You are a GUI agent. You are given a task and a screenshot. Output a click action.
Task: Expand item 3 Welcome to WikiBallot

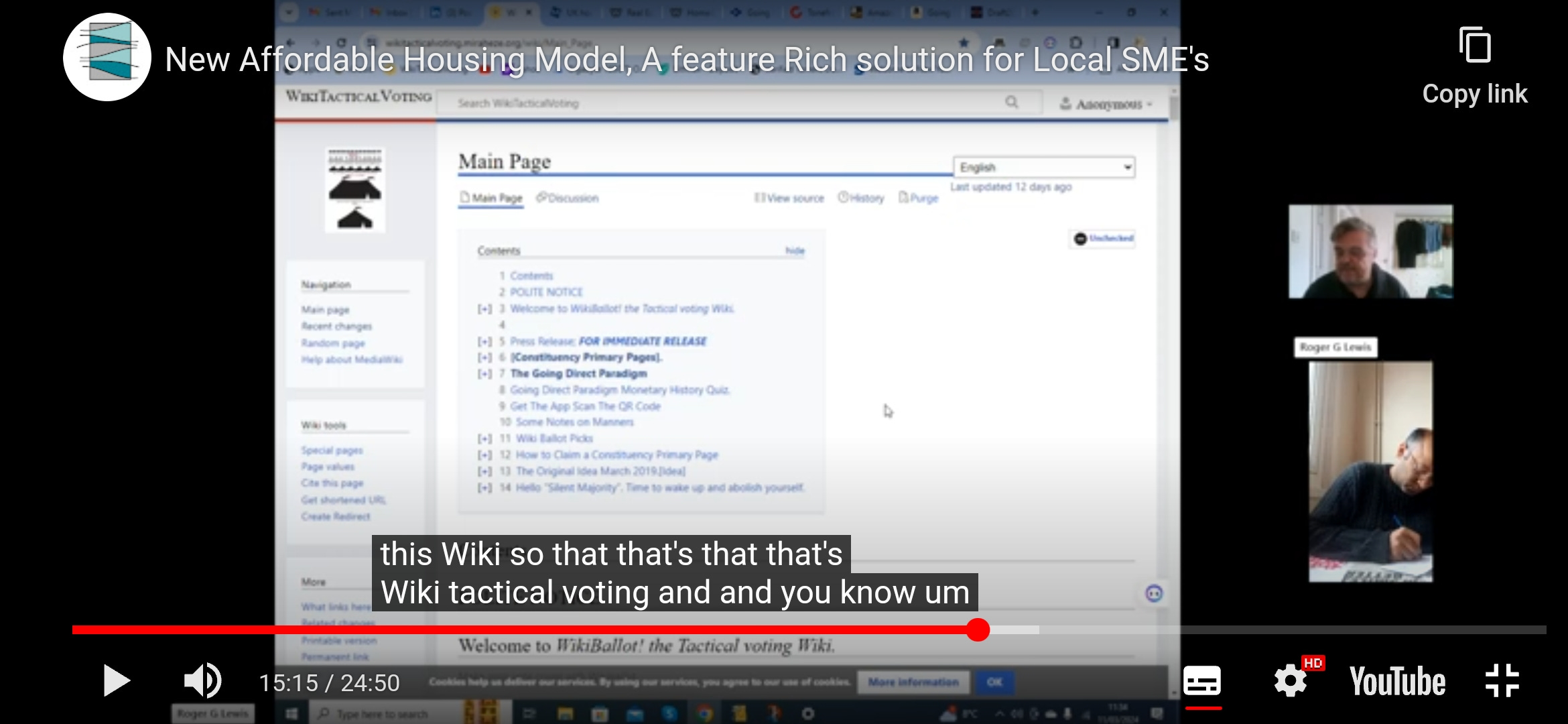[x=484, y=309]
